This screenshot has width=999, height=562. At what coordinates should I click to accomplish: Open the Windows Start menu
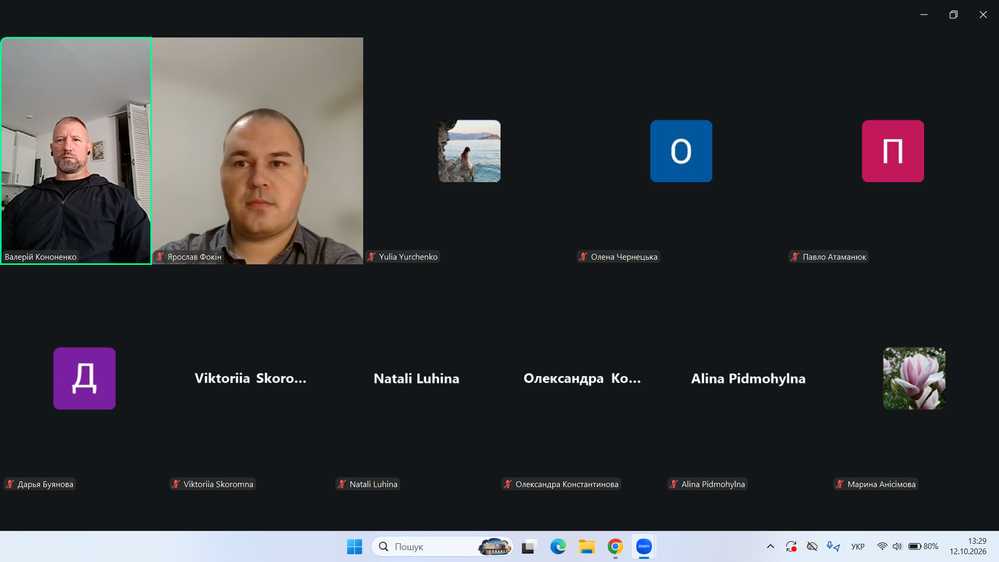(354, 547)
